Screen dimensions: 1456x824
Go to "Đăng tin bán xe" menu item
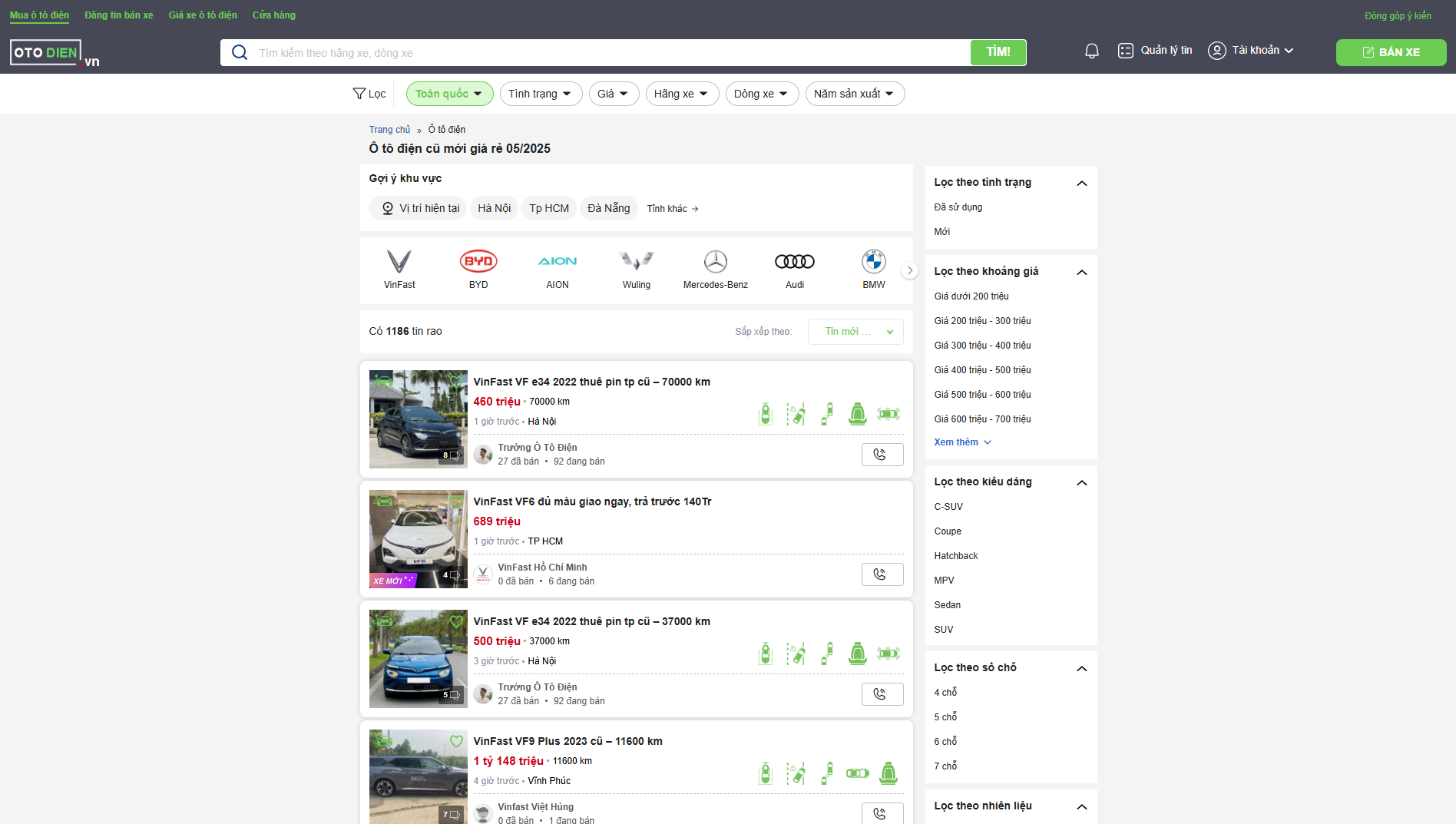(x=118, y=15)
